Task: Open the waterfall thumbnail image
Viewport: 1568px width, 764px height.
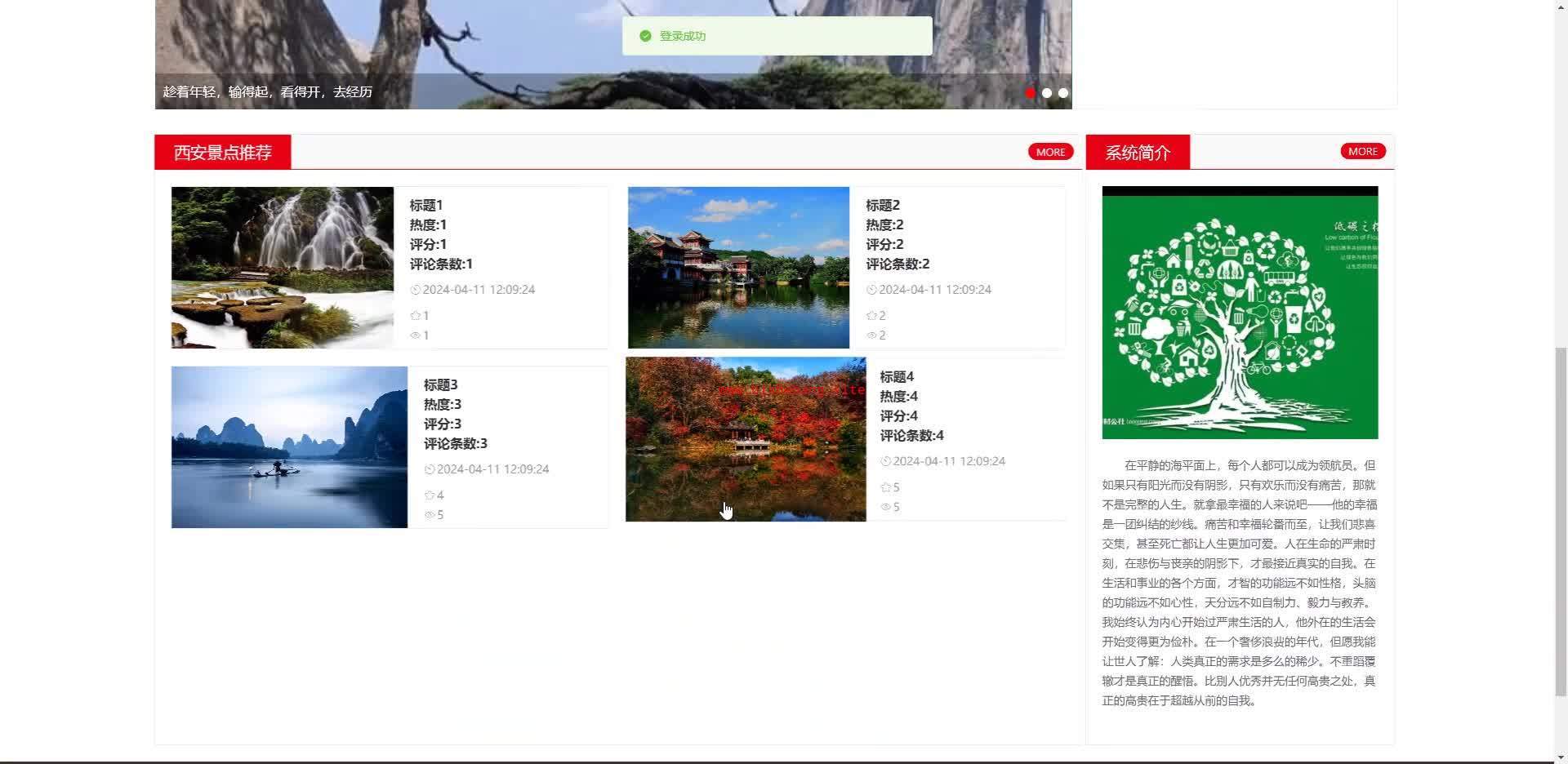Action: pos(283,268)
